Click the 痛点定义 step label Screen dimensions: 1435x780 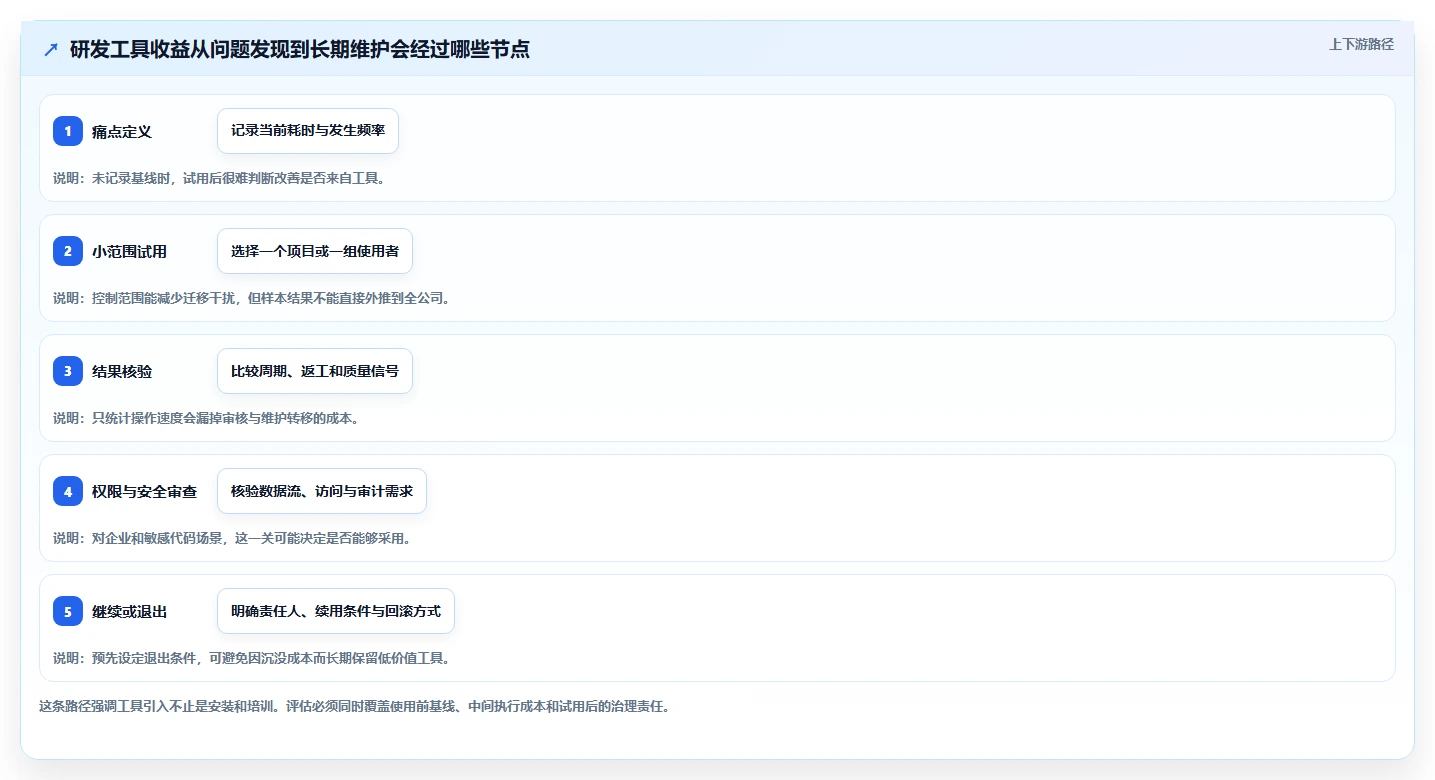(122, 131)
